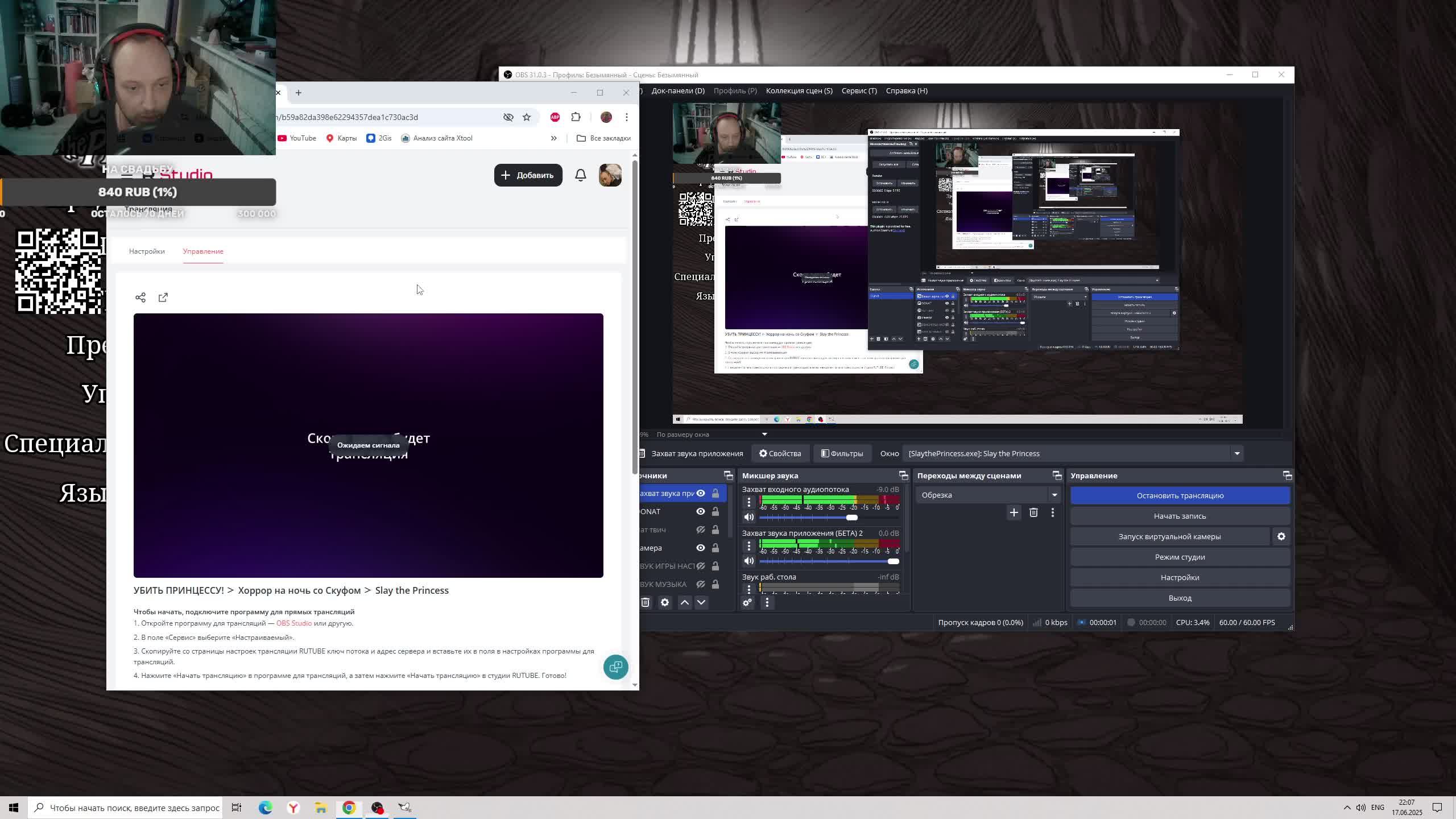This screenshot has width=1456, height=819.
Task: Click the Windows taskbar search box
Action: [126, 808]
